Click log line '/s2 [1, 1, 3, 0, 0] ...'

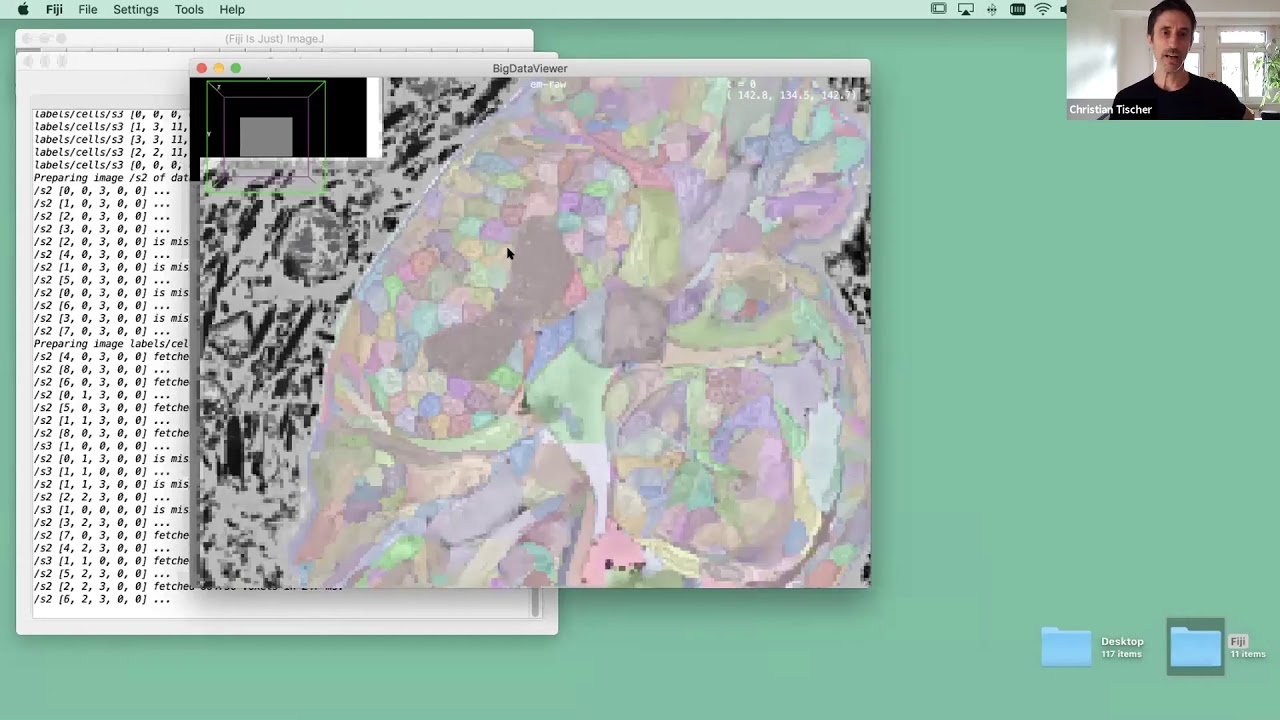102,421
